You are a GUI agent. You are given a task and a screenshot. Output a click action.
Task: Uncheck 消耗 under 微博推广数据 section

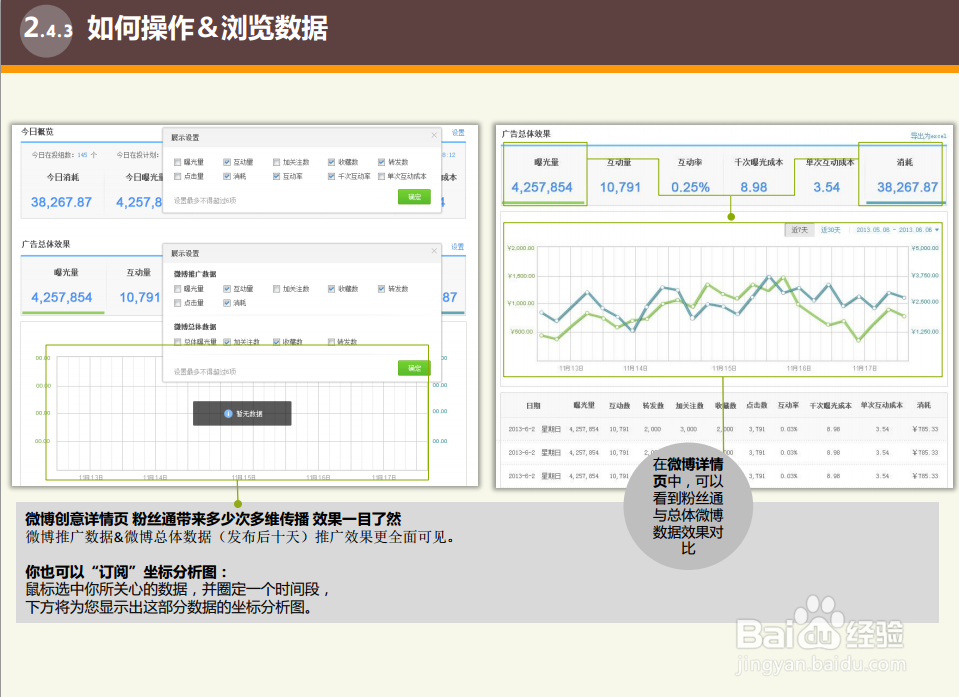click(x=227, y=303)
